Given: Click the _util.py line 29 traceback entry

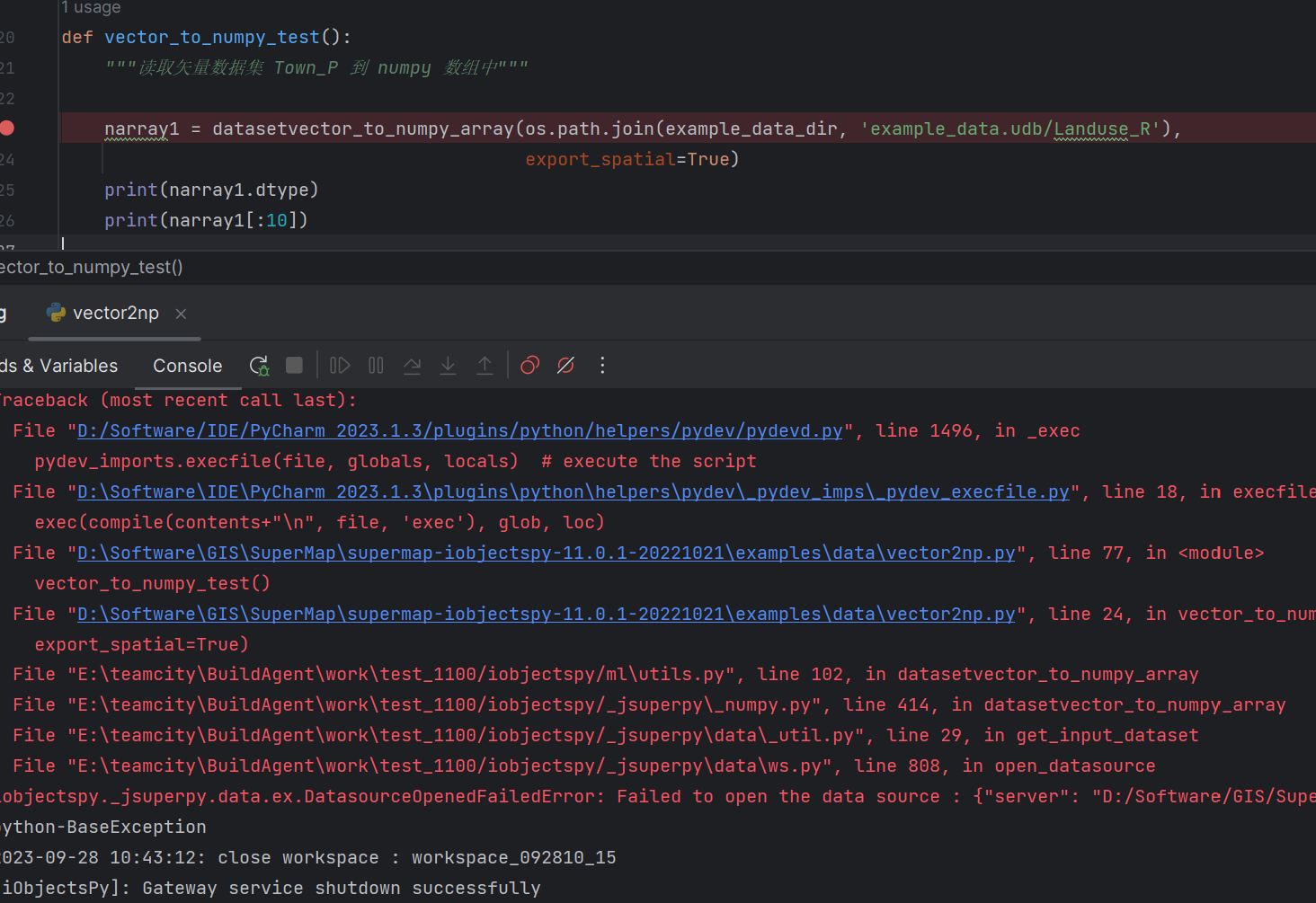Looking at the screenshot, I should coord(606,736).
